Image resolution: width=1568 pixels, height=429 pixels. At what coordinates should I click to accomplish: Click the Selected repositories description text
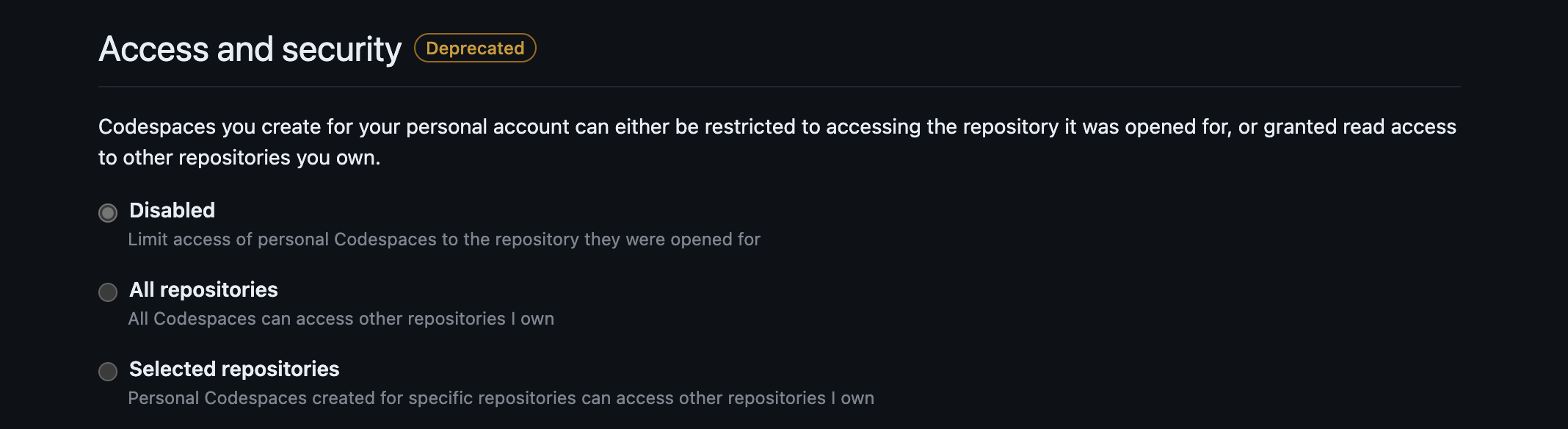click(x=501, y=398)
